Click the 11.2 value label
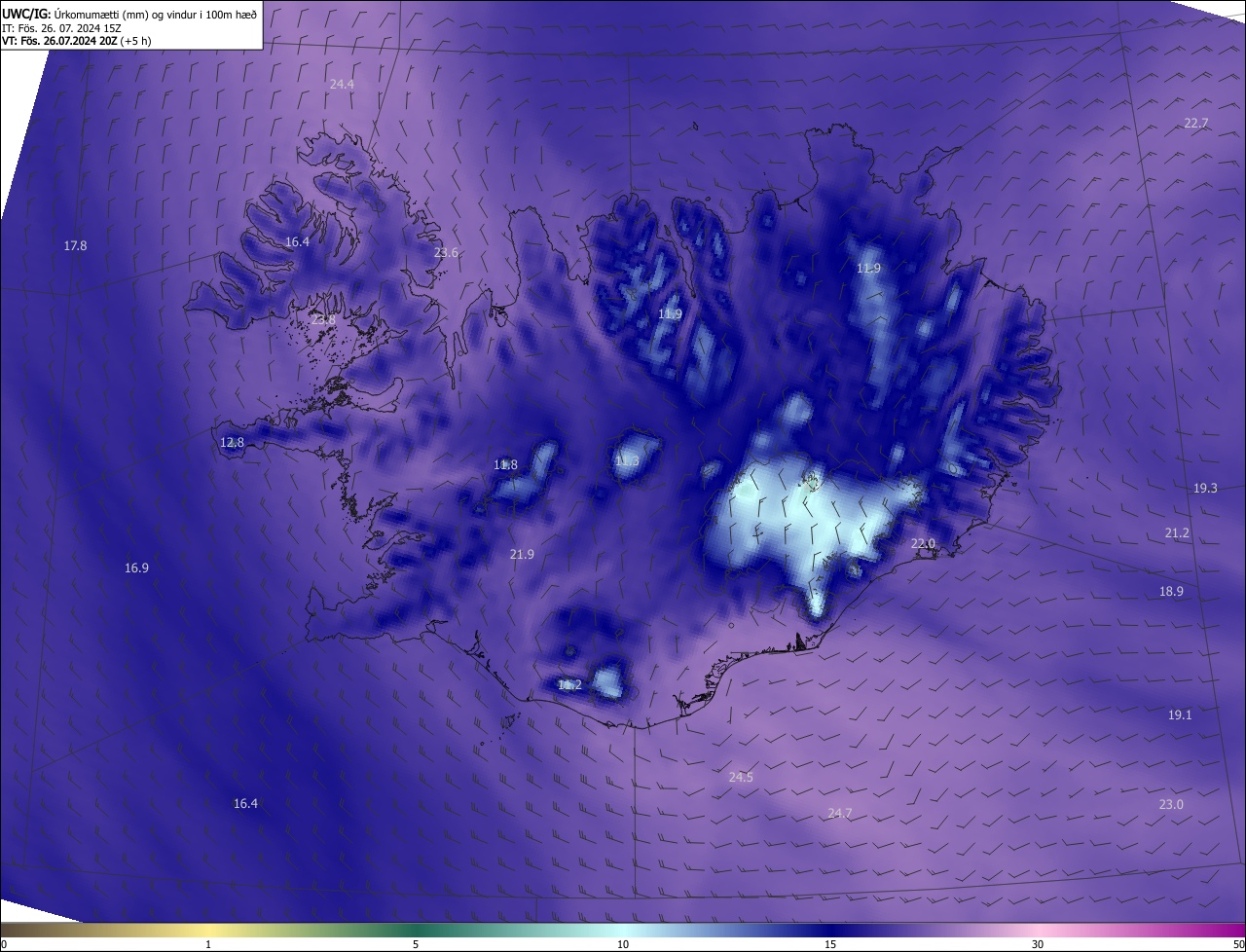The image size is (1246, 952). click(x=569, y=685)
